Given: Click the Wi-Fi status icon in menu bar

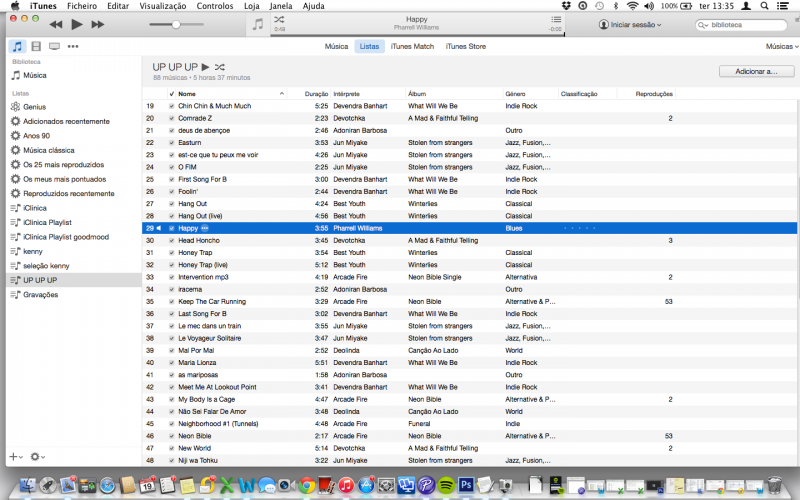Looking at the screenshot, I should click(x=633, y=6).
